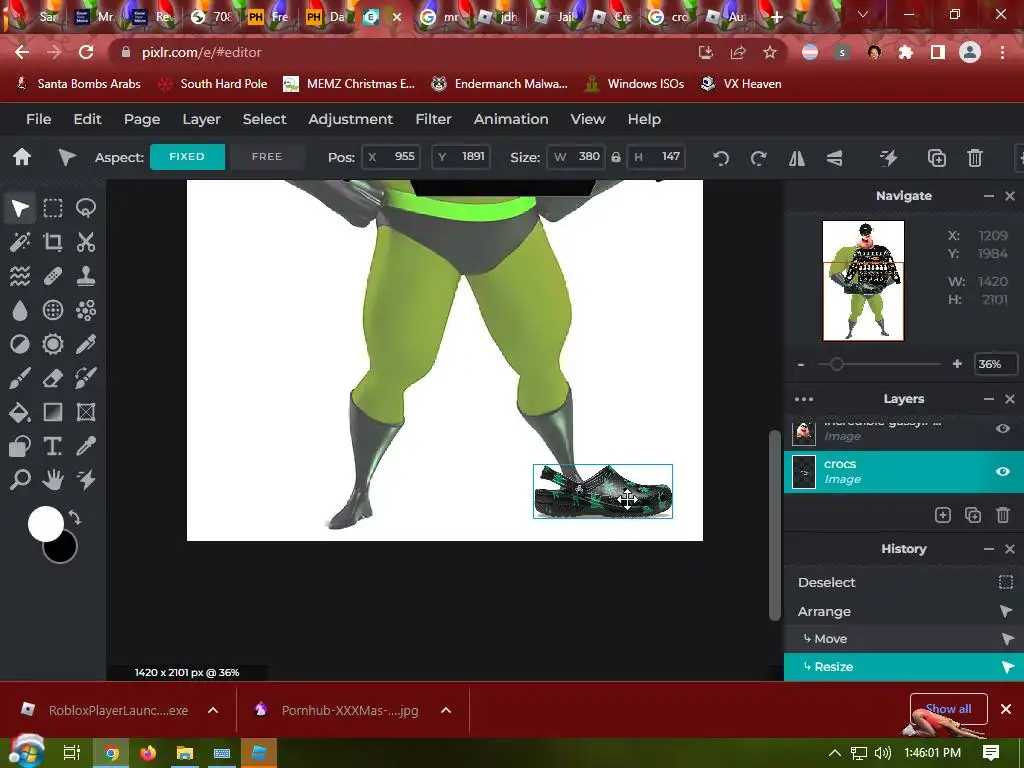1024x768 pixels.
Task: Hide the crocs layer
Action: (x=1002, y=472)
